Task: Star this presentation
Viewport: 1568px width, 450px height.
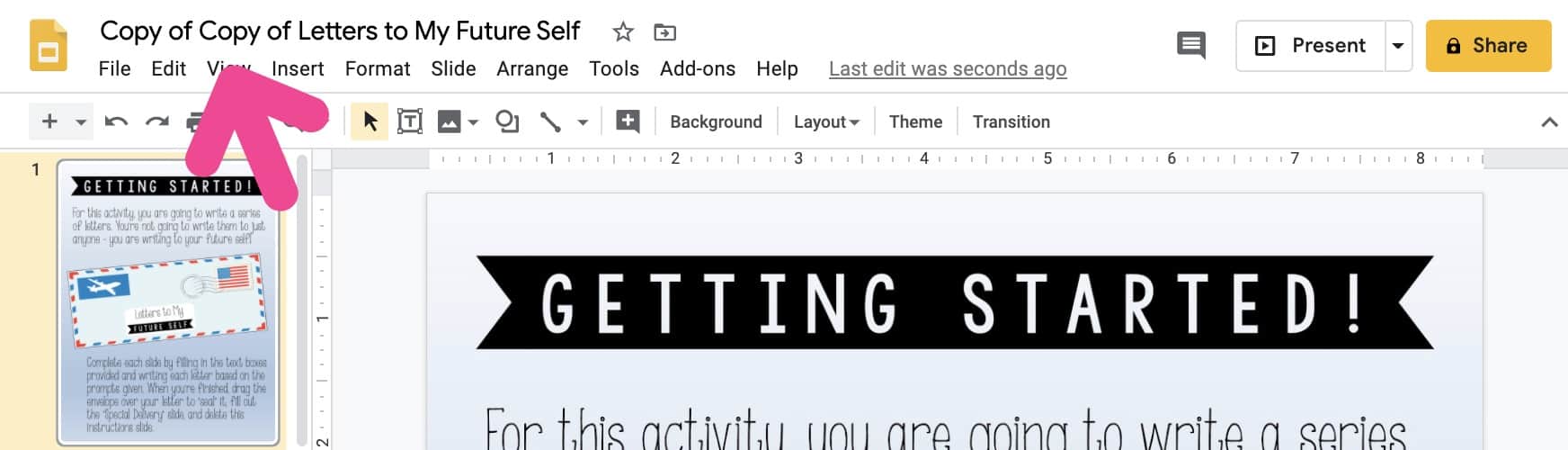Action: [622, 32]
